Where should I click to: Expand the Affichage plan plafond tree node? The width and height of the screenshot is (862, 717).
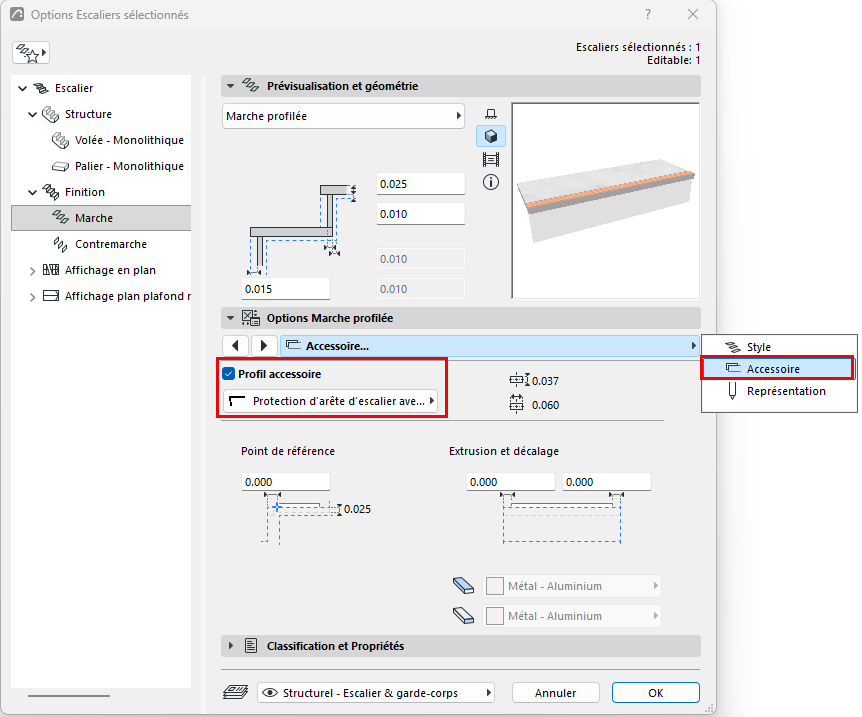(x=32, y=297)
